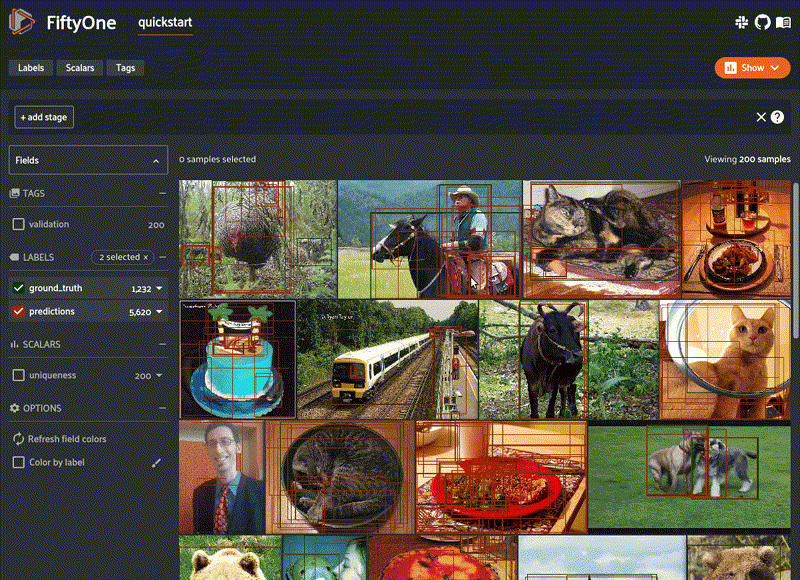The image size is (800, 580).
Task: Open the Slack community icon
Action: point(741,22)
